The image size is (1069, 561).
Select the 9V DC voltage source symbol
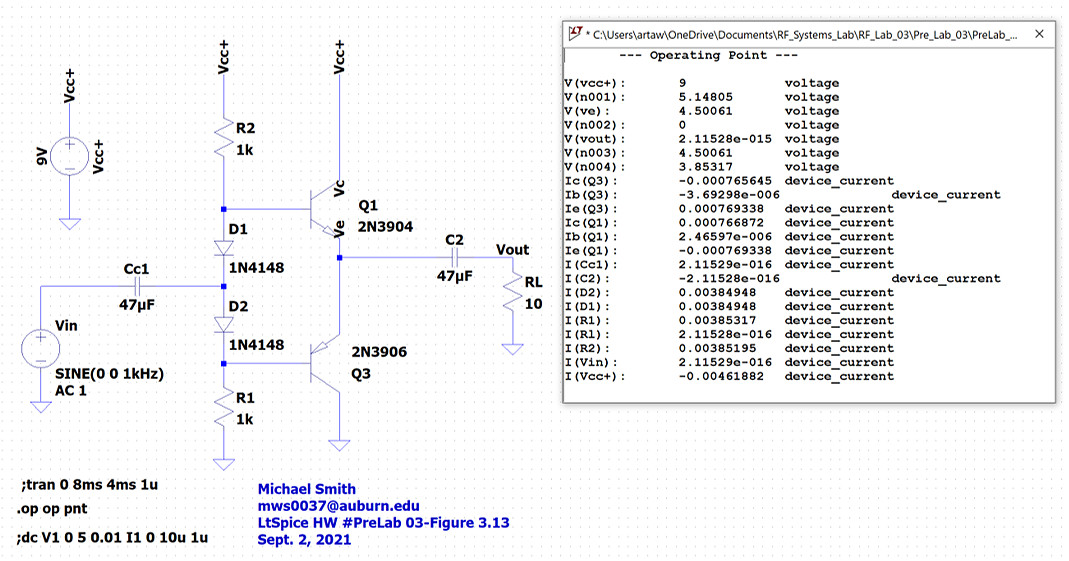pos(70,155)
